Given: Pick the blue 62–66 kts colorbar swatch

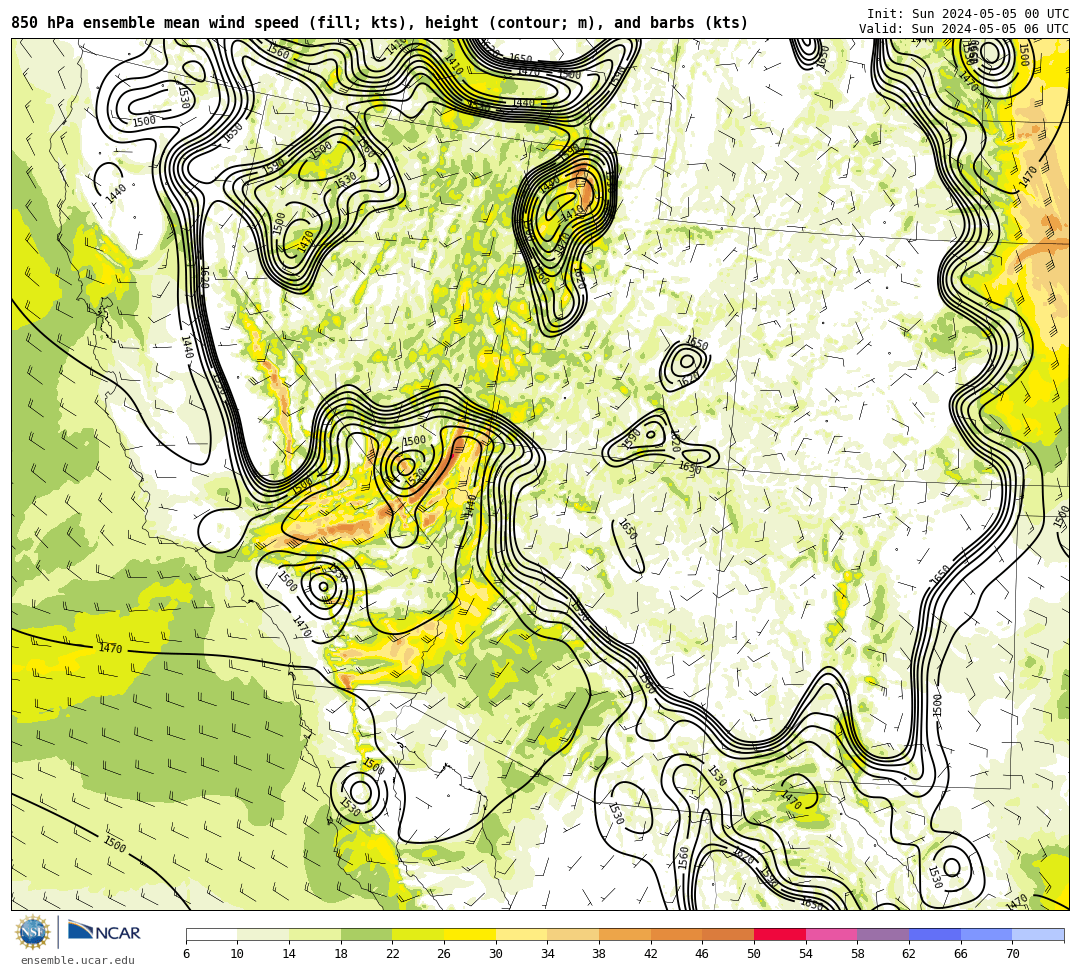Looking at the screenshot, I should 935,934.
